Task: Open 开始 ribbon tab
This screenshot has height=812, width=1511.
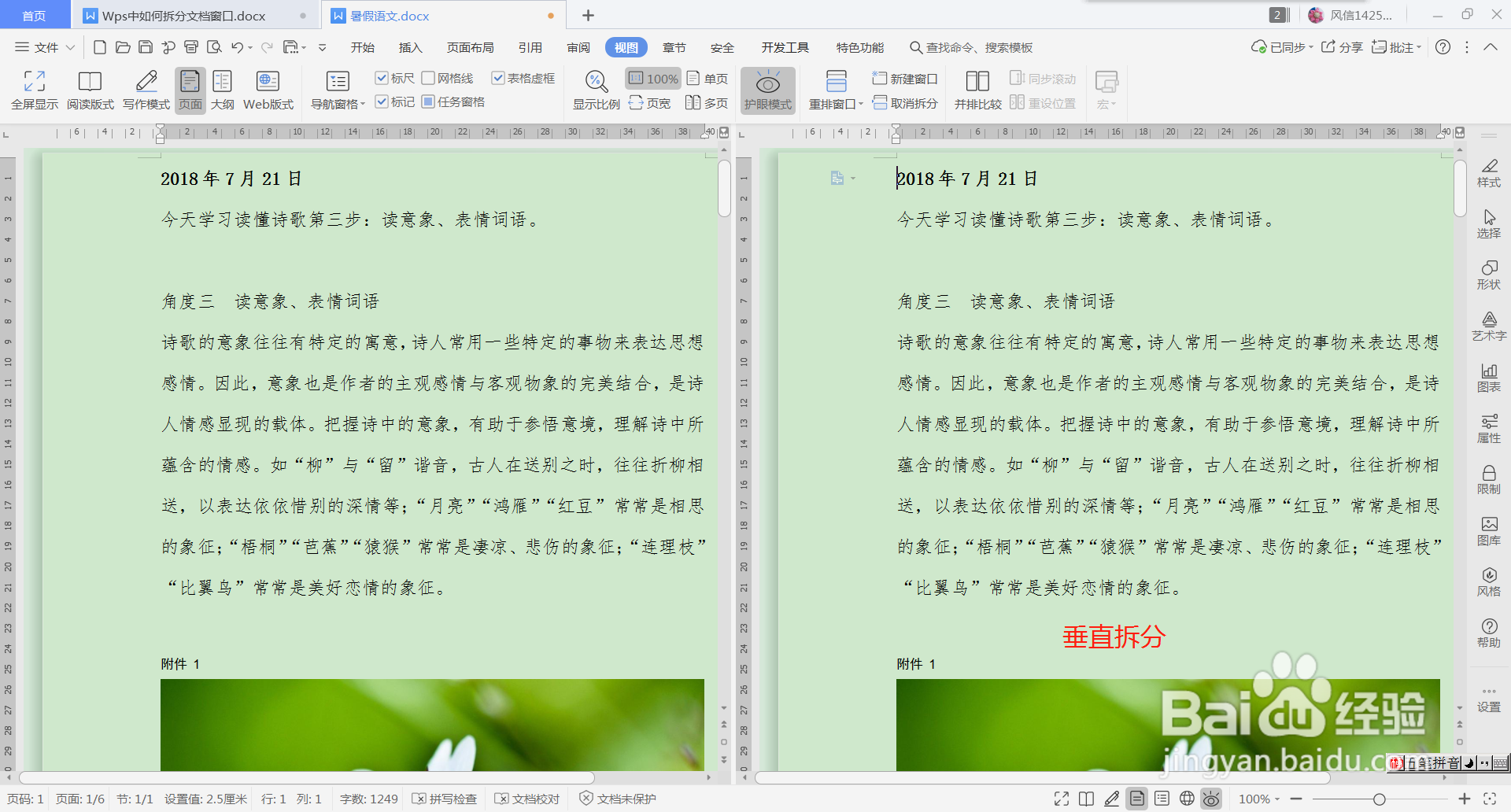Action: tap(362, 47)
